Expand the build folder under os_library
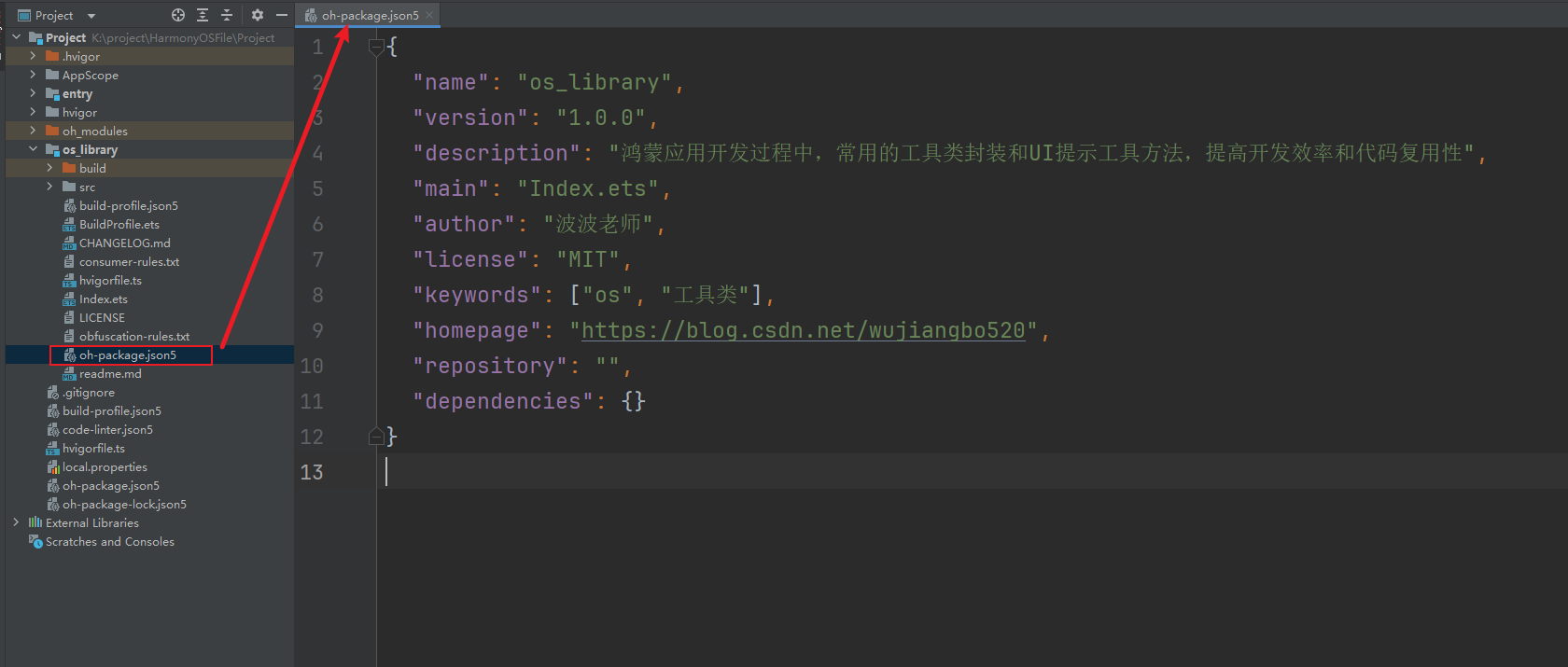The image size is (1568, 667). tap(50, 168)
